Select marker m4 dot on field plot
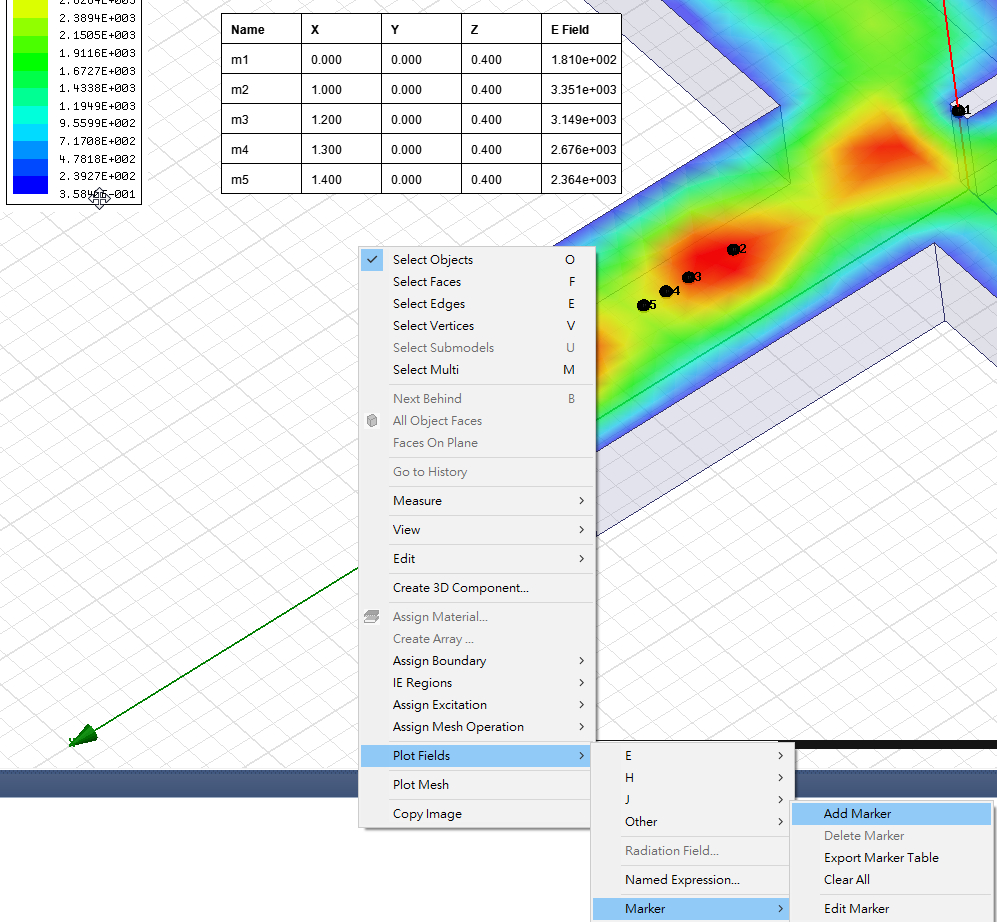The height and width of the screenshot is (922, 997). coord(666,291)
